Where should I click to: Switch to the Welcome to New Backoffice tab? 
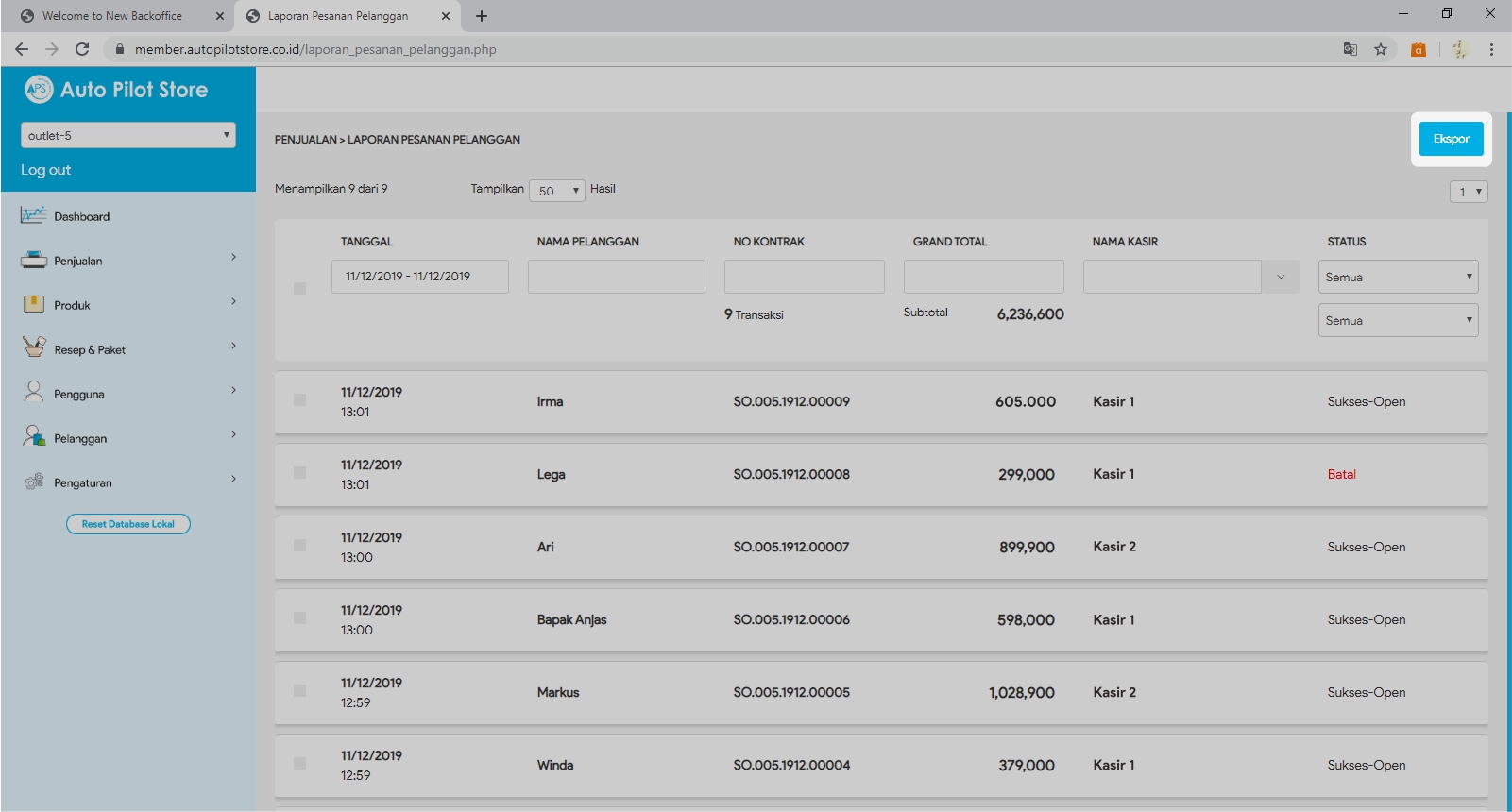111,16
